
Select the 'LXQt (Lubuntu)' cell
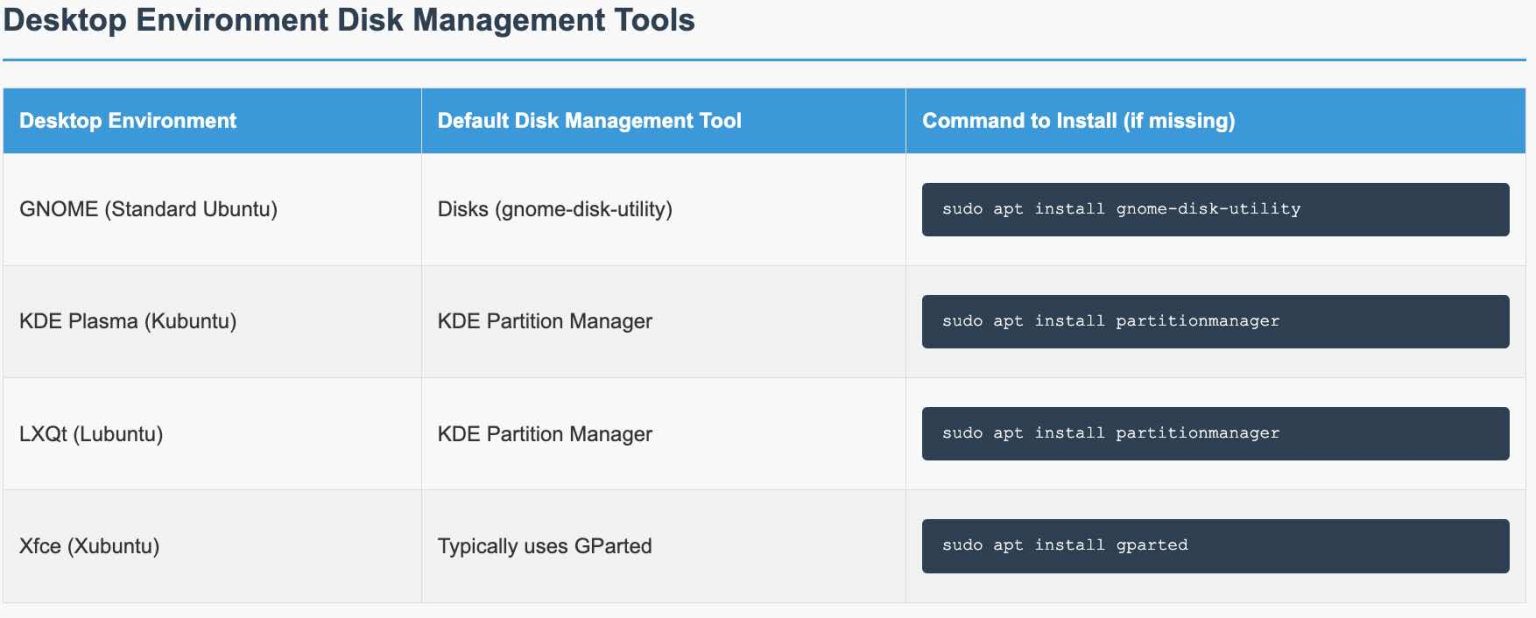[x=91, y=434]
